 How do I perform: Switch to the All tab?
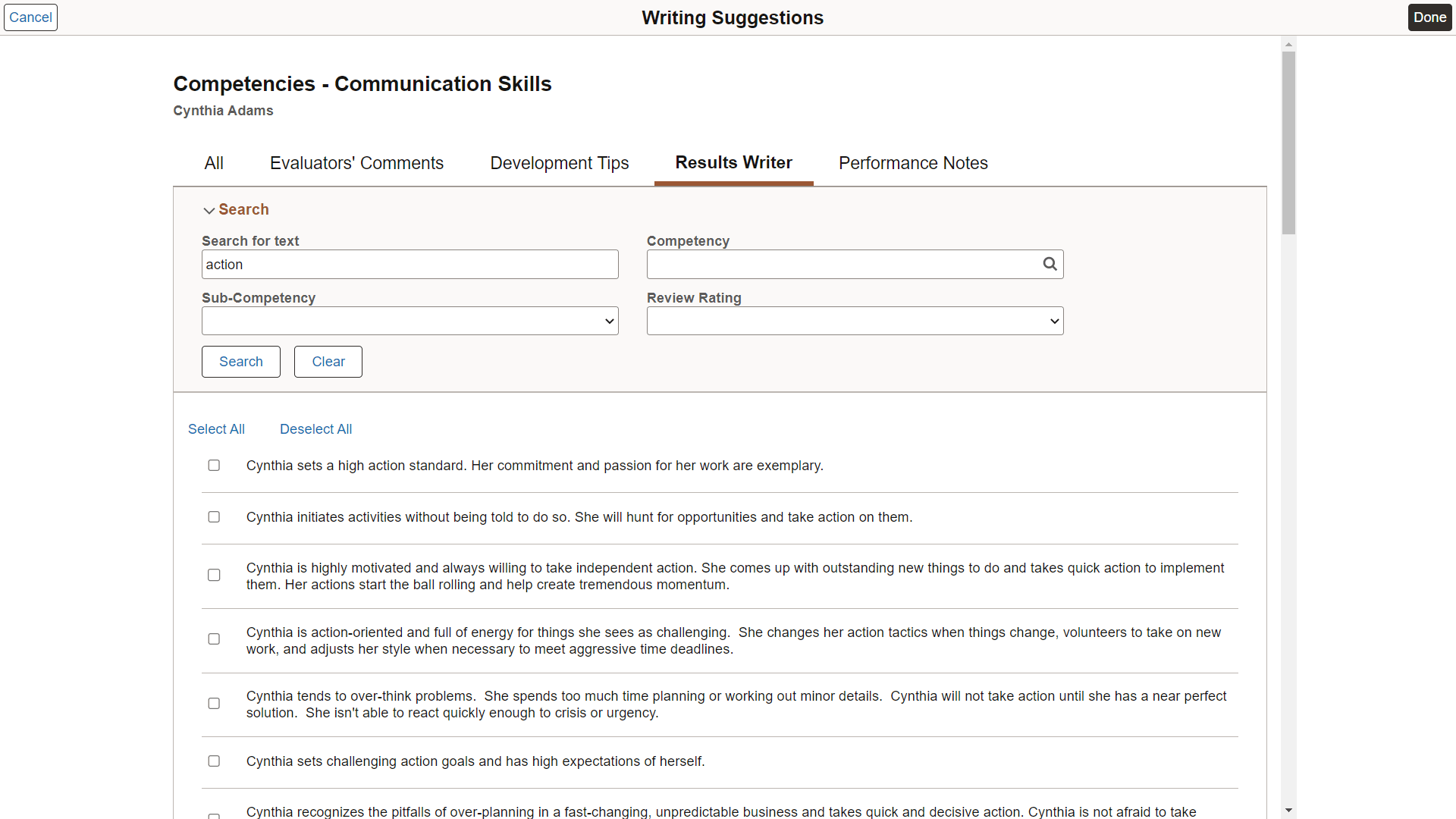[x=214, y=163]
